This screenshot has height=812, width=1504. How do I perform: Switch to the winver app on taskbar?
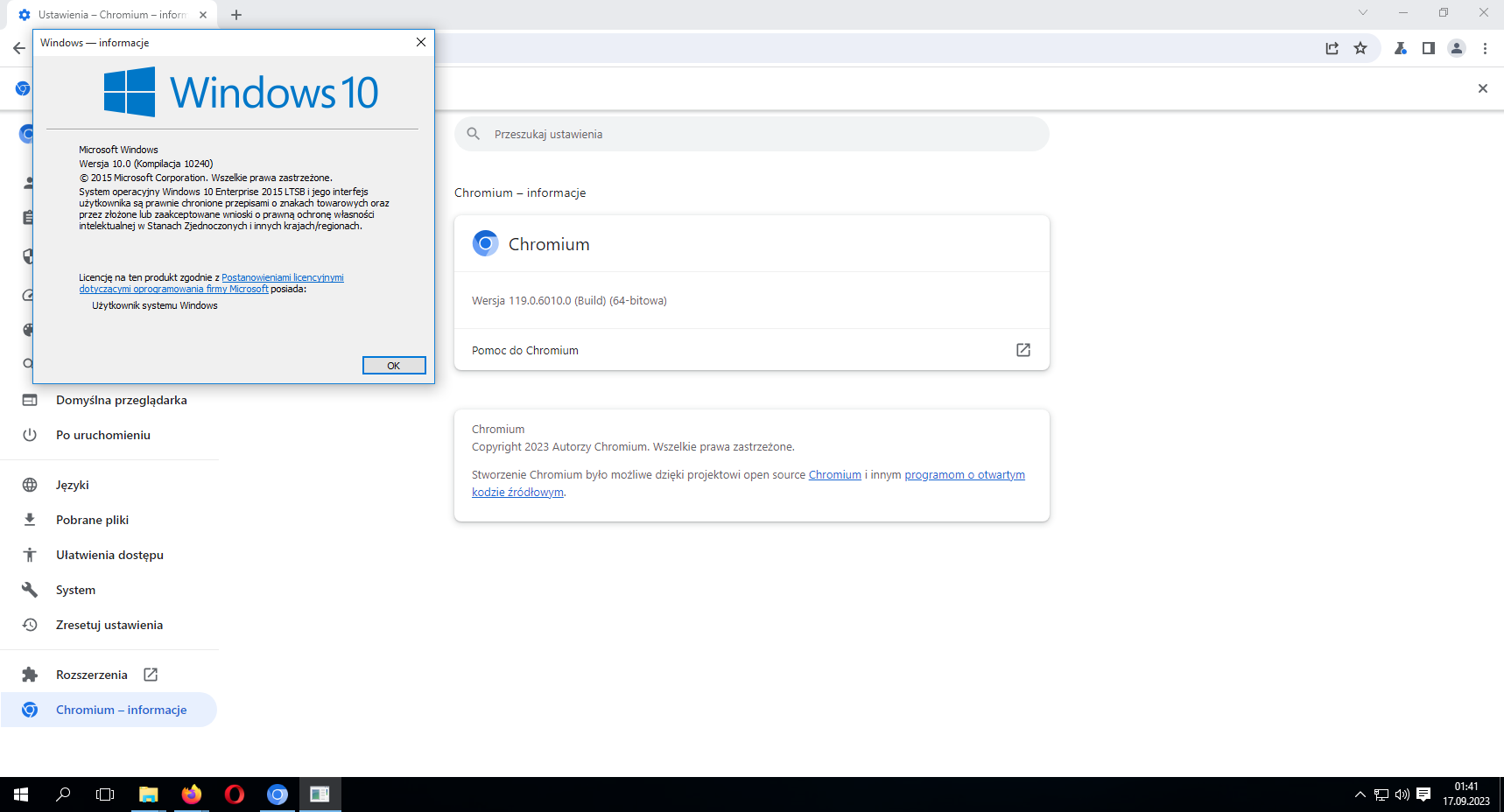[x=320, y=794]
